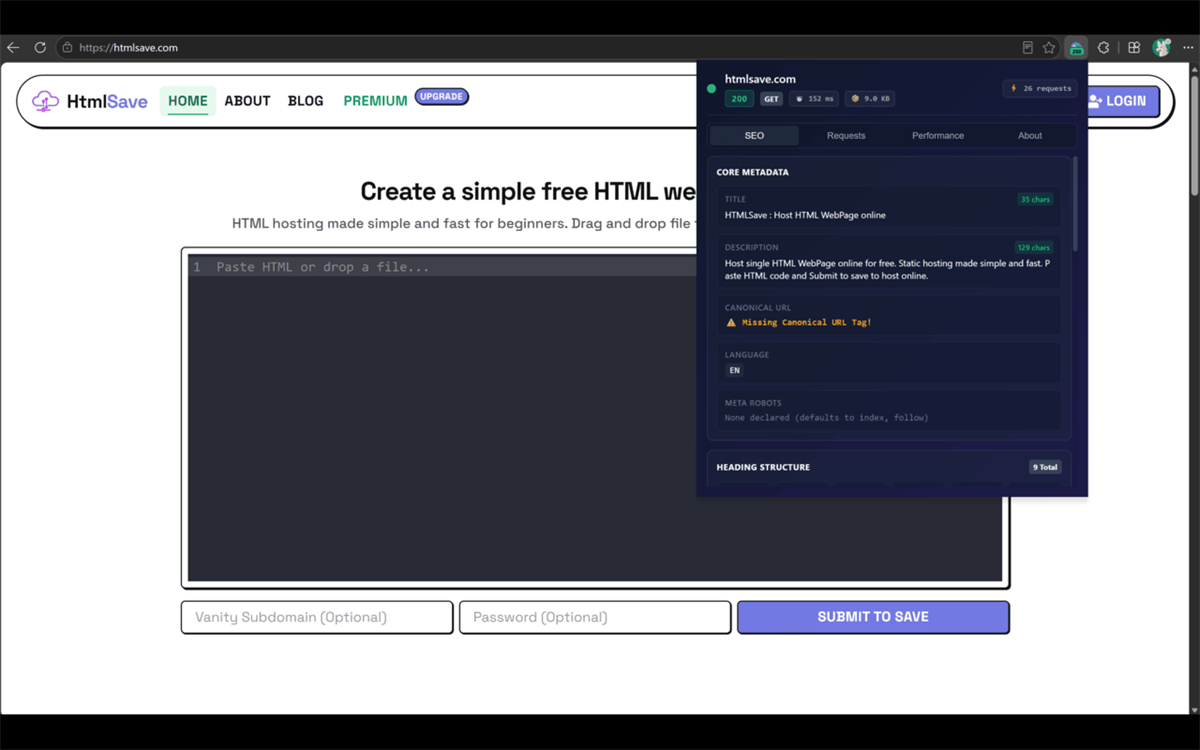Click the 200 status code badge in popup

tap(740, 99)
